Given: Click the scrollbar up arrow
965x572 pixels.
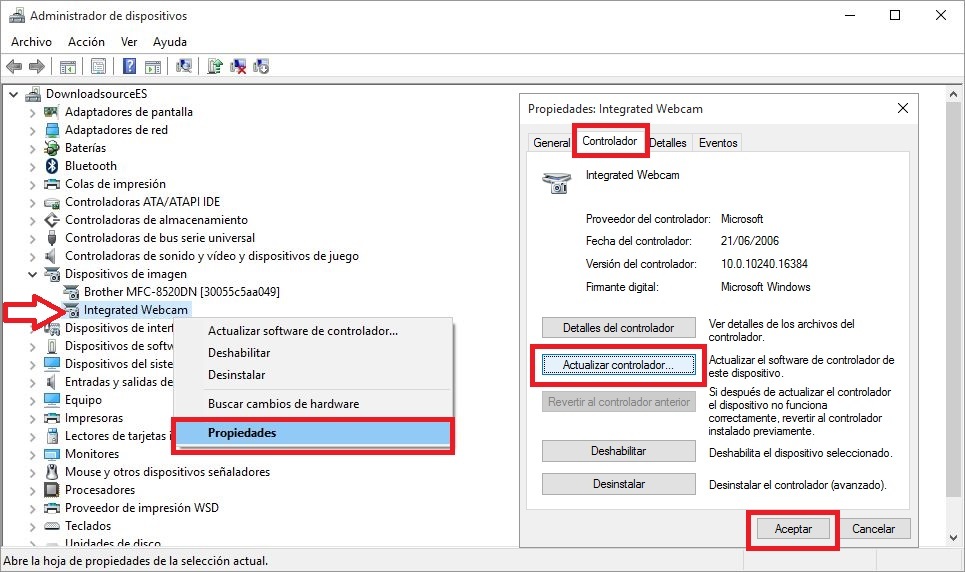Looking at the screenshot, I should coord(953,95).
